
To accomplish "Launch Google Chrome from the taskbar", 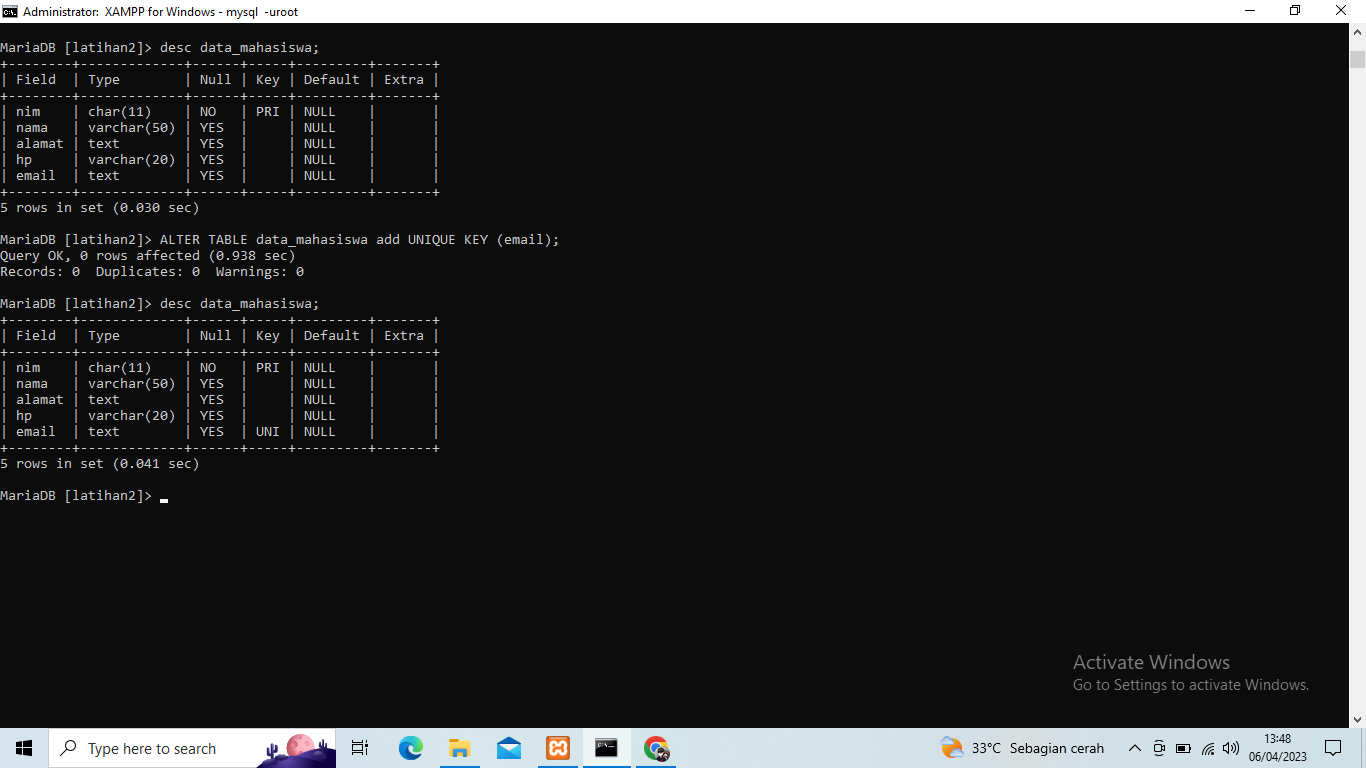I will [x=655, y=748].
